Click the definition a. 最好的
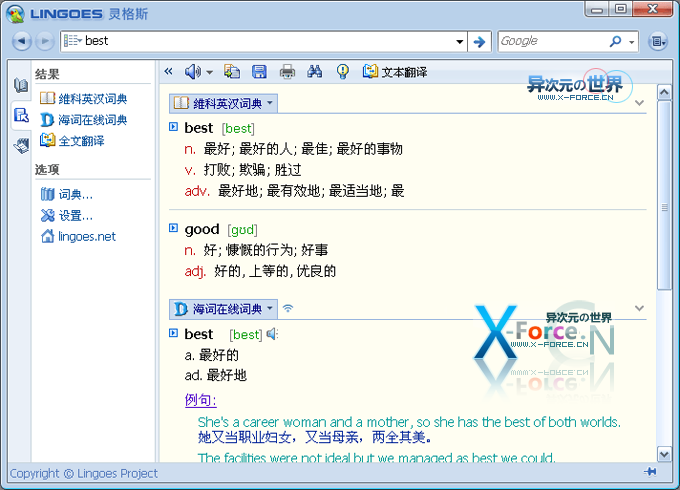This screenshot has width=680, height=490. (212, 355)
